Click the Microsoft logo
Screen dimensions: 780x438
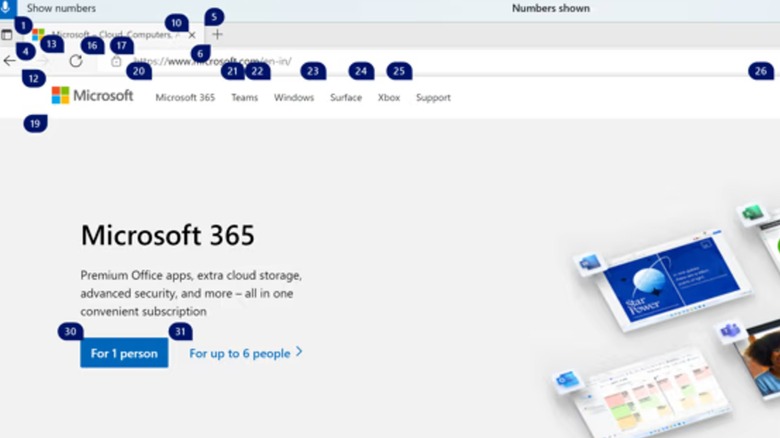click(x=92, y=95)
